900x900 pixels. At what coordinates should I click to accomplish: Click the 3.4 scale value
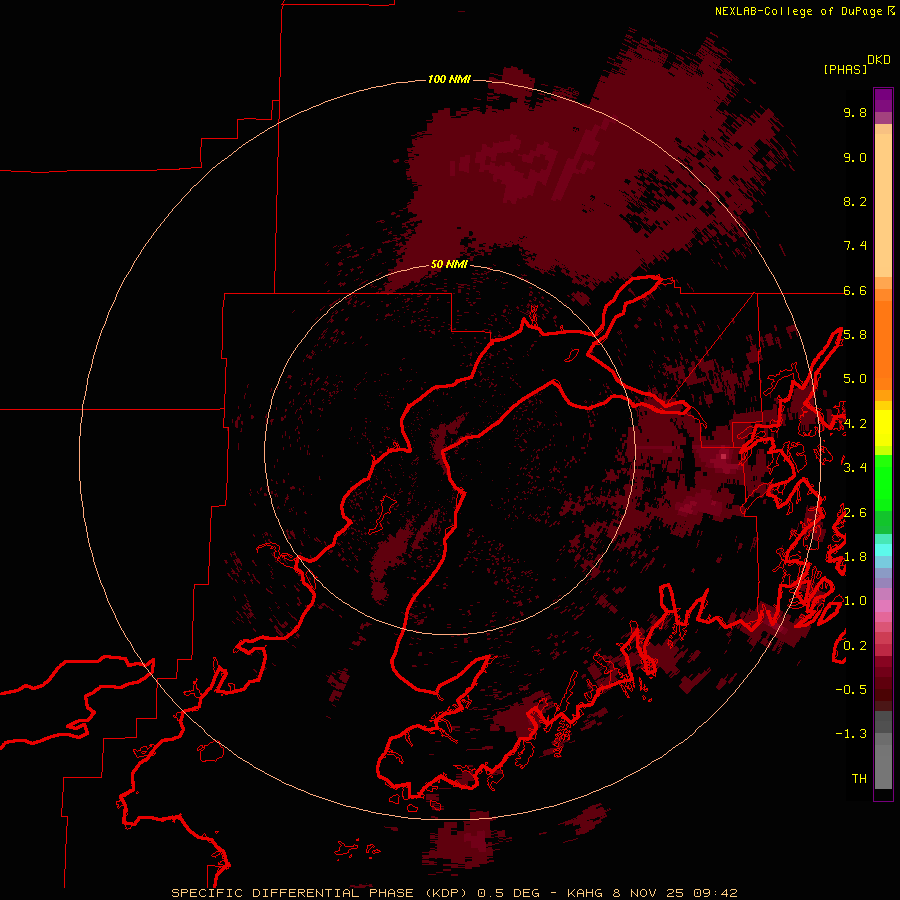tap(855, 468)
